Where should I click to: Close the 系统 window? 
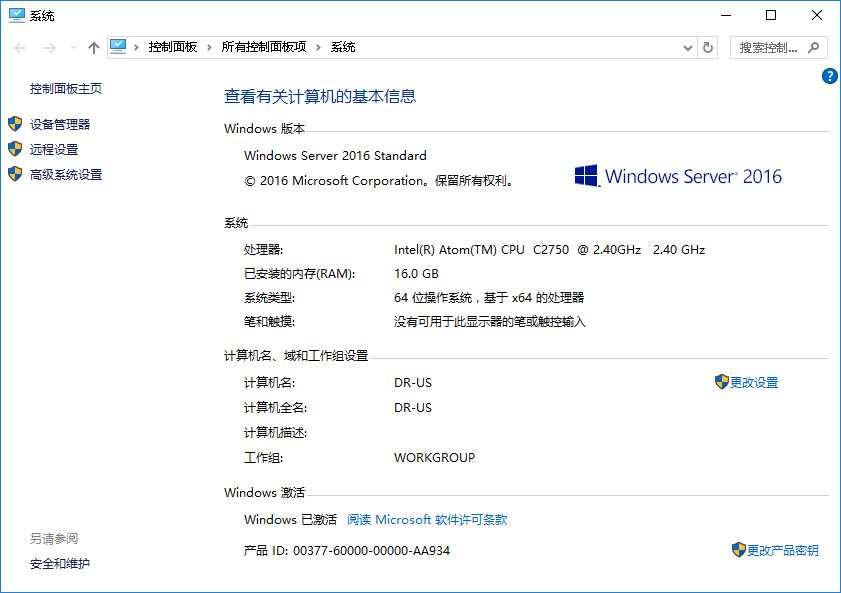pyautogui.click(x=817, y=15)
